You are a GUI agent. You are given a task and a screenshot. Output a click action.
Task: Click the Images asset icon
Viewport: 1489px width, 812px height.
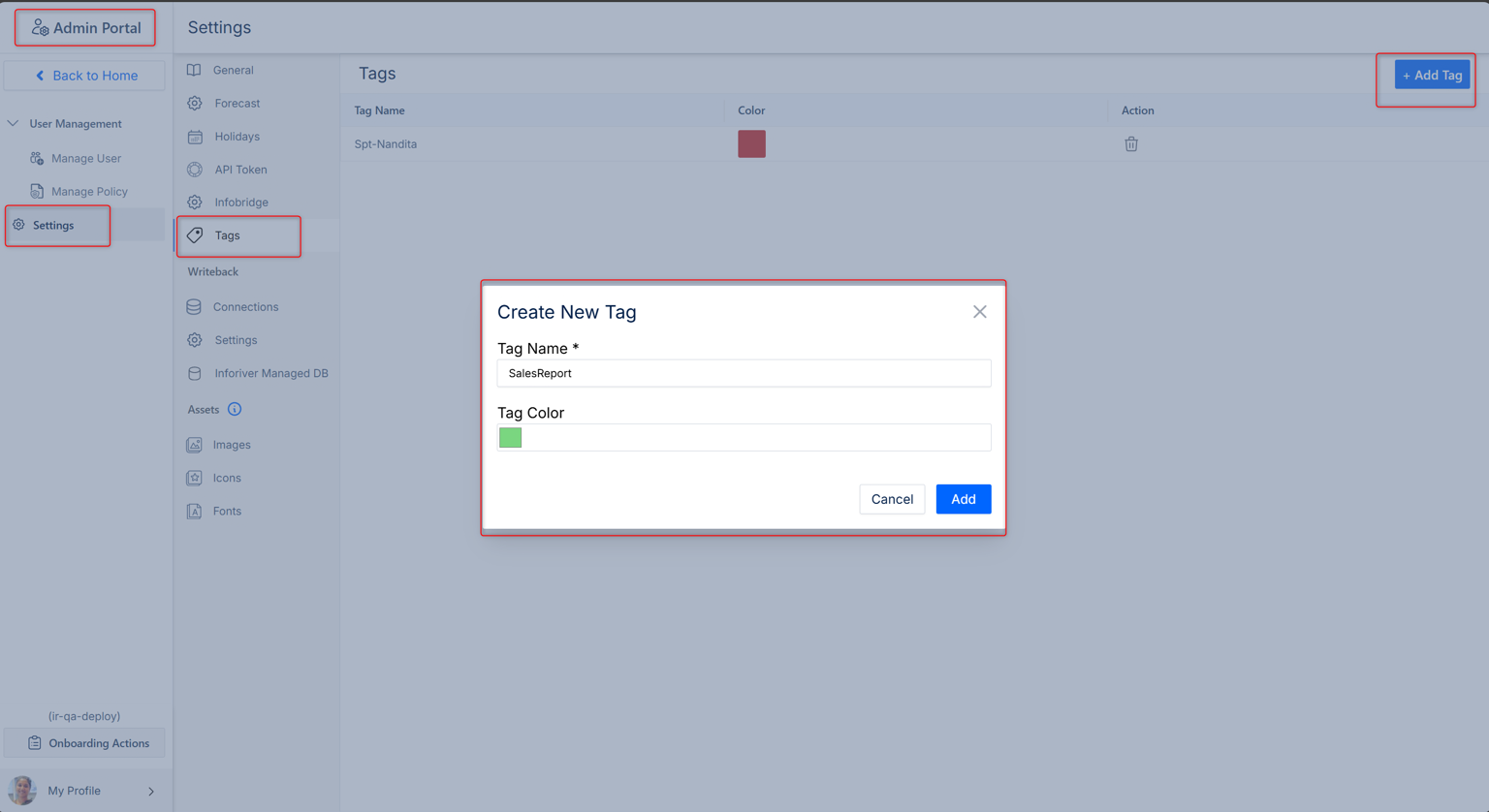194,445
